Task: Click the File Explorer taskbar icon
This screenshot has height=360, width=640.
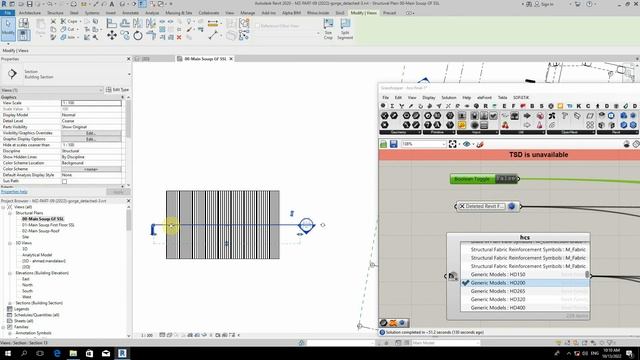Action: (73, 353)
